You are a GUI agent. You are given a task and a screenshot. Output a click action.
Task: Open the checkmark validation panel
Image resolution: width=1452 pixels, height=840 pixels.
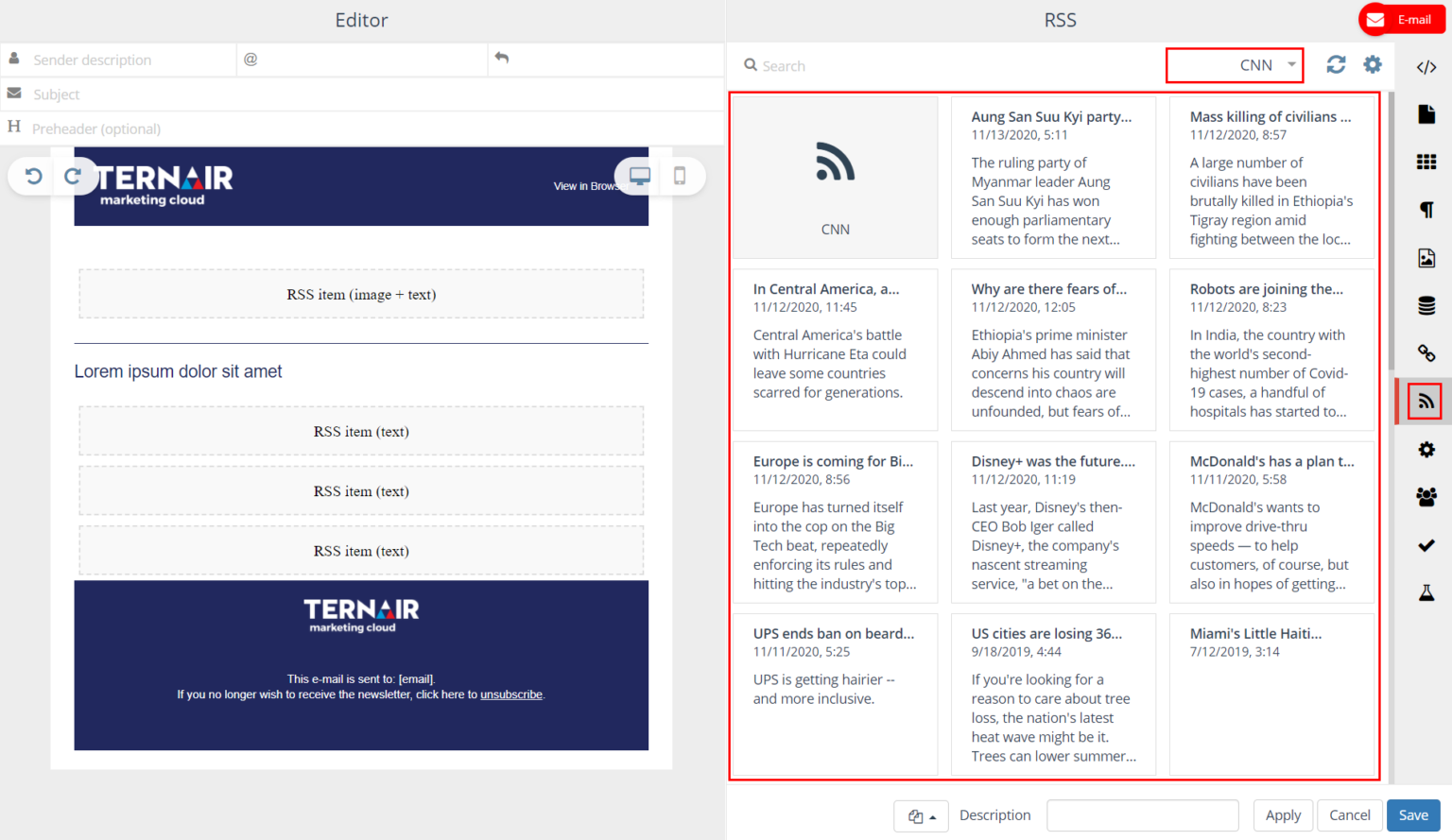pyautogui.click(x=1426, y=545)
